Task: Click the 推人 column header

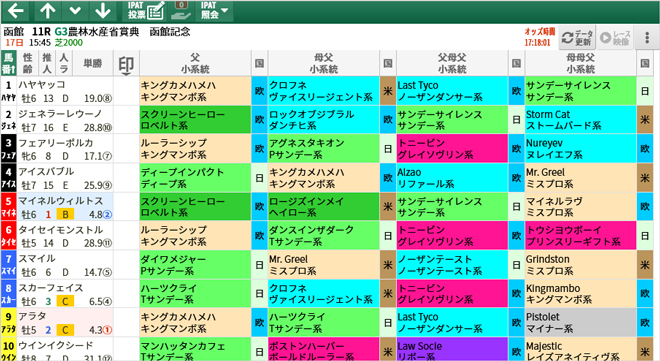Action: coord(47,64)
